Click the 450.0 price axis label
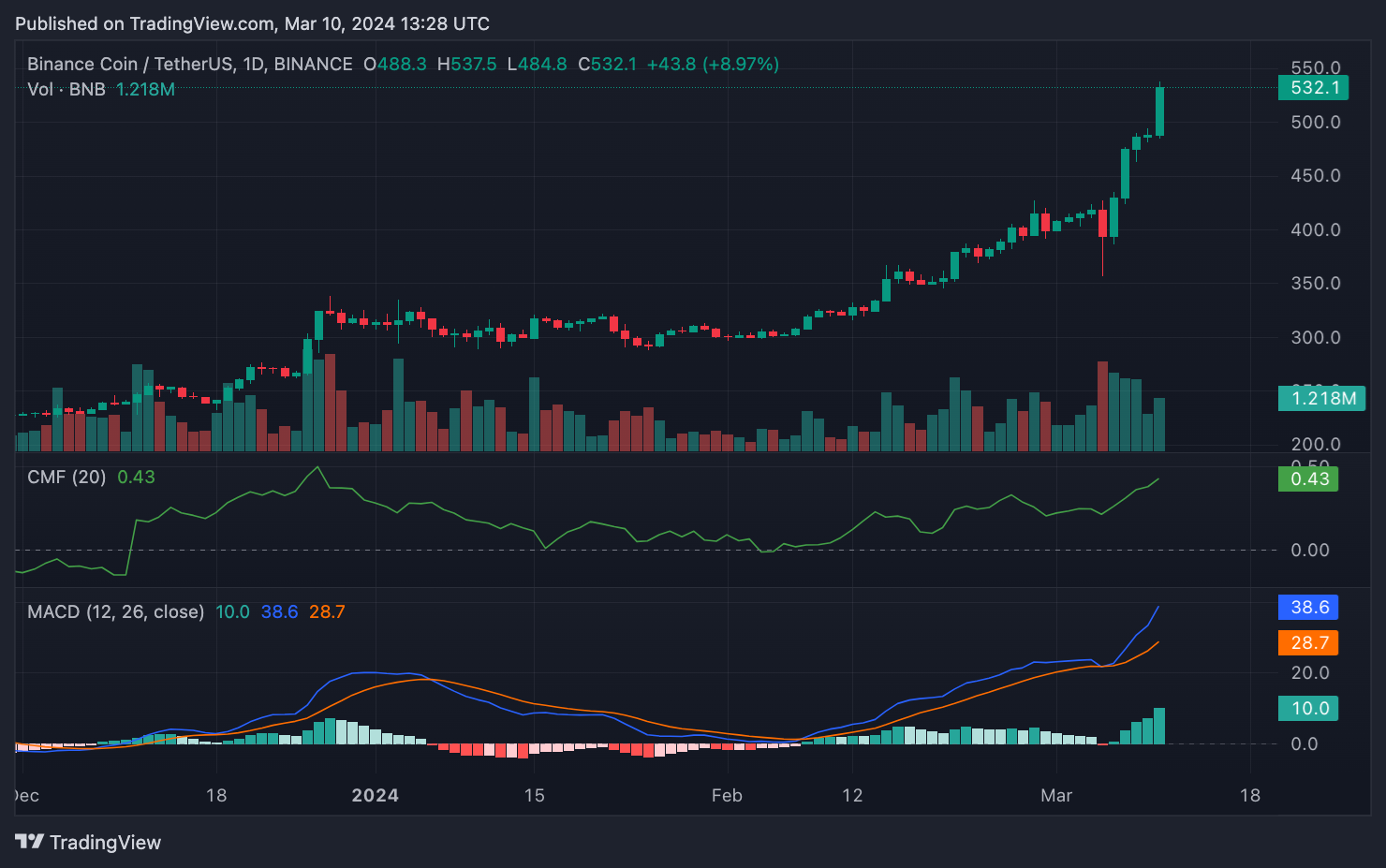The width and height of the screenshot is (1386, 868). click(1316, 175)
